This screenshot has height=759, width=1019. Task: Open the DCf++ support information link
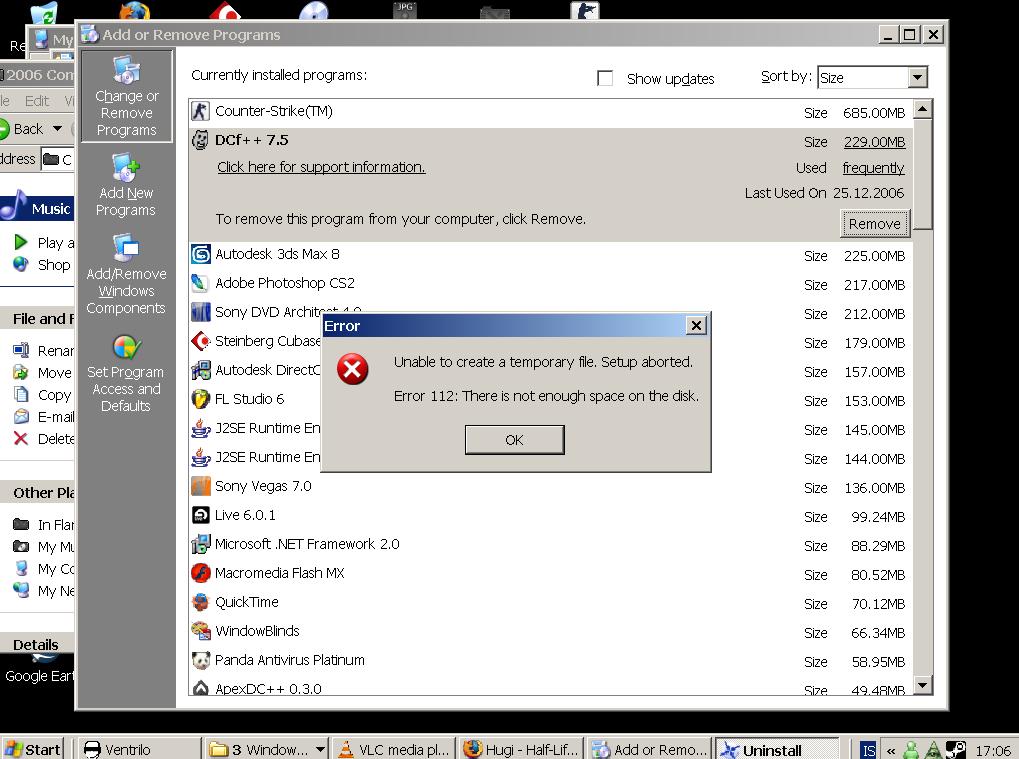point(321,167)
